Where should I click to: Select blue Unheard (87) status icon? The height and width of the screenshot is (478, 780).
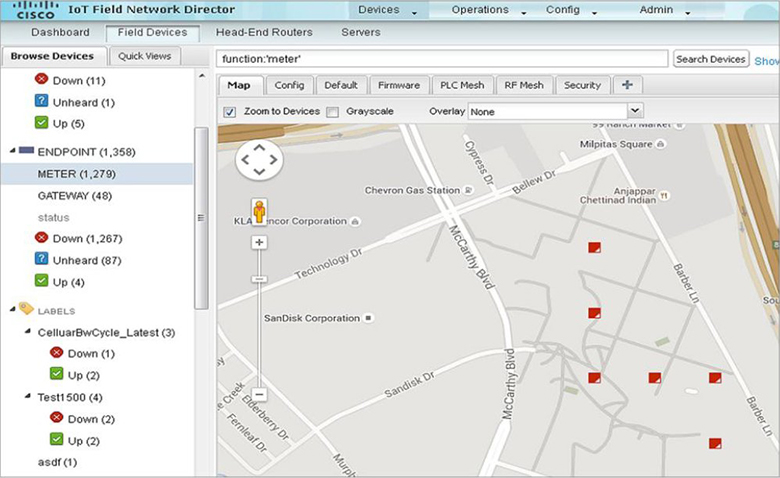pos(42,260)
